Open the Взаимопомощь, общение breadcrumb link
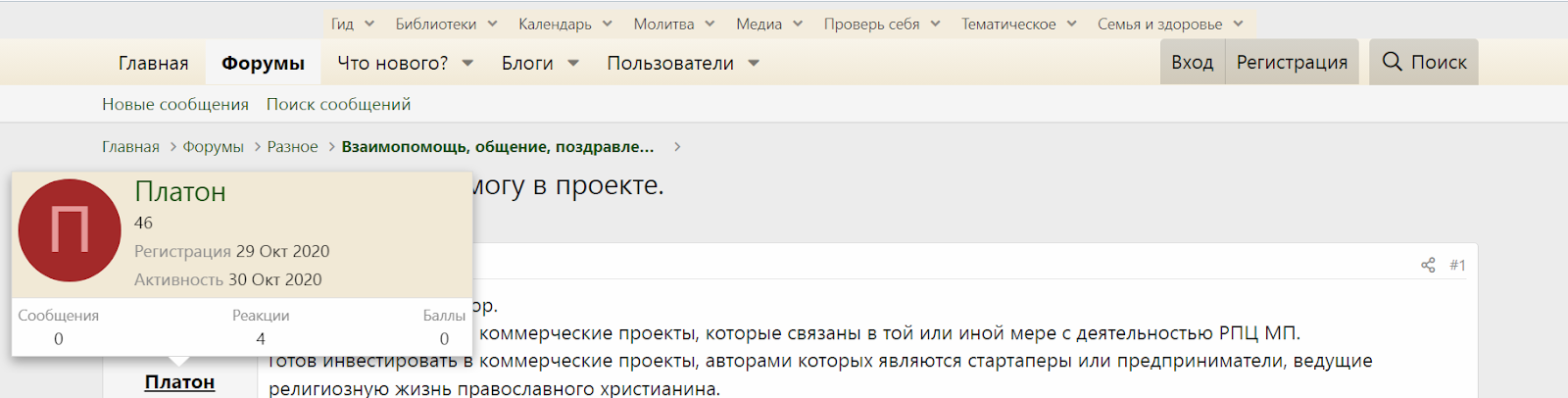1568x398 pixels. [498, 147]
